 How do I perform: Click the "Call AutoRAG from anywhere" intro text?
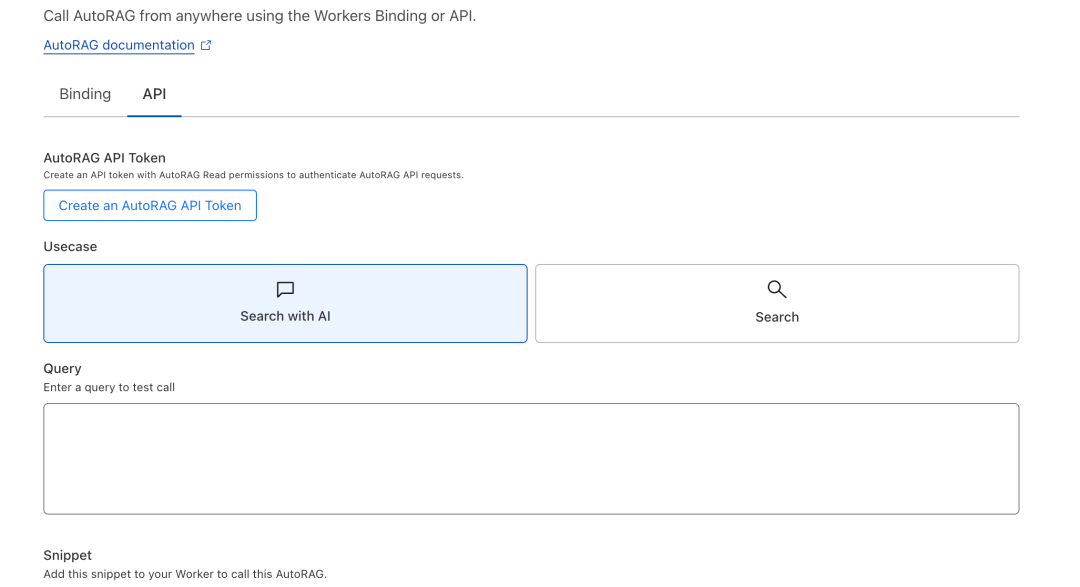pyautogui.click(x=259, y=16)
